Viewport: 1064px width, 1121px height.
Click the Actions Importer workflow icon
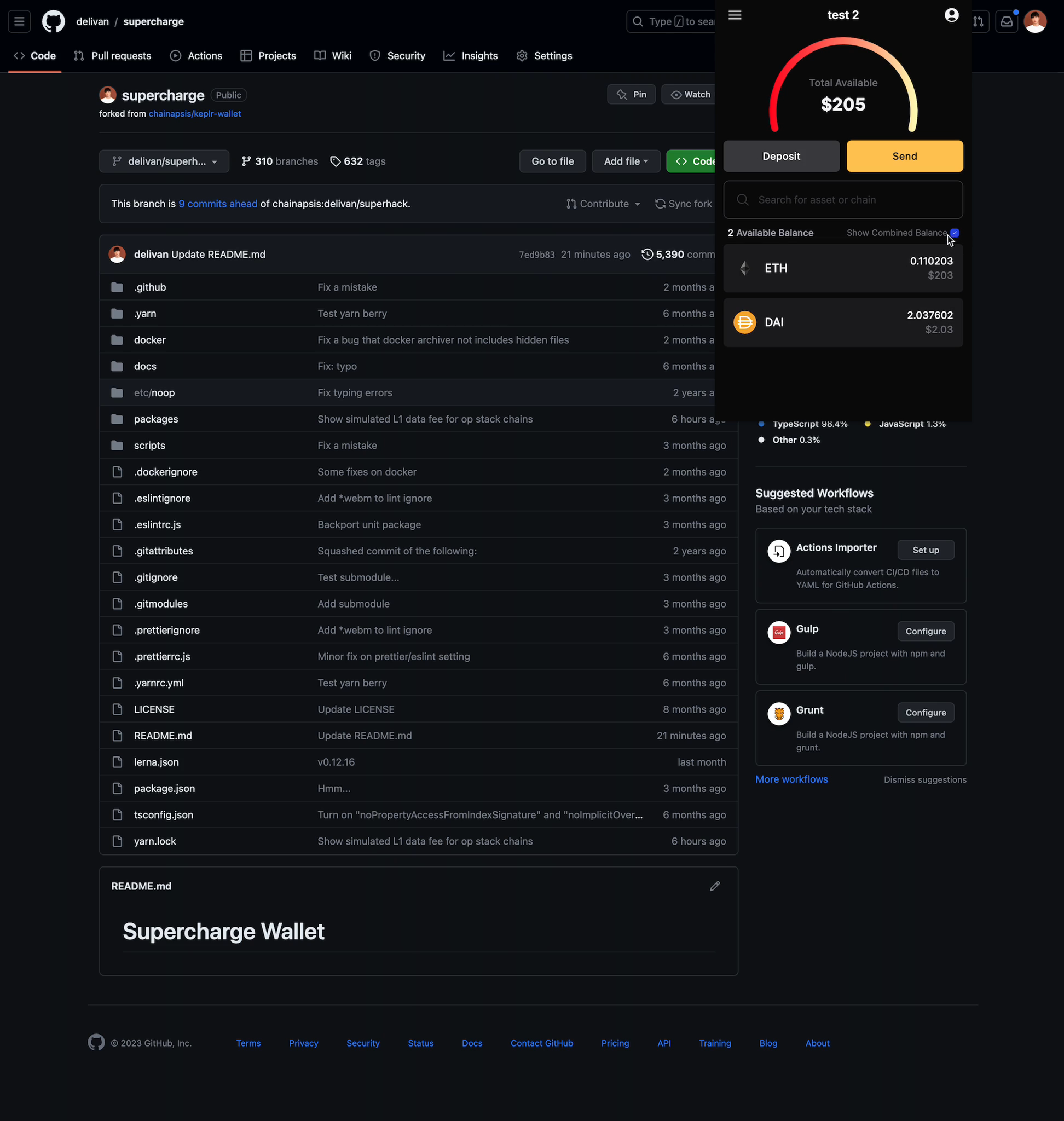click(x=779, y=551)
